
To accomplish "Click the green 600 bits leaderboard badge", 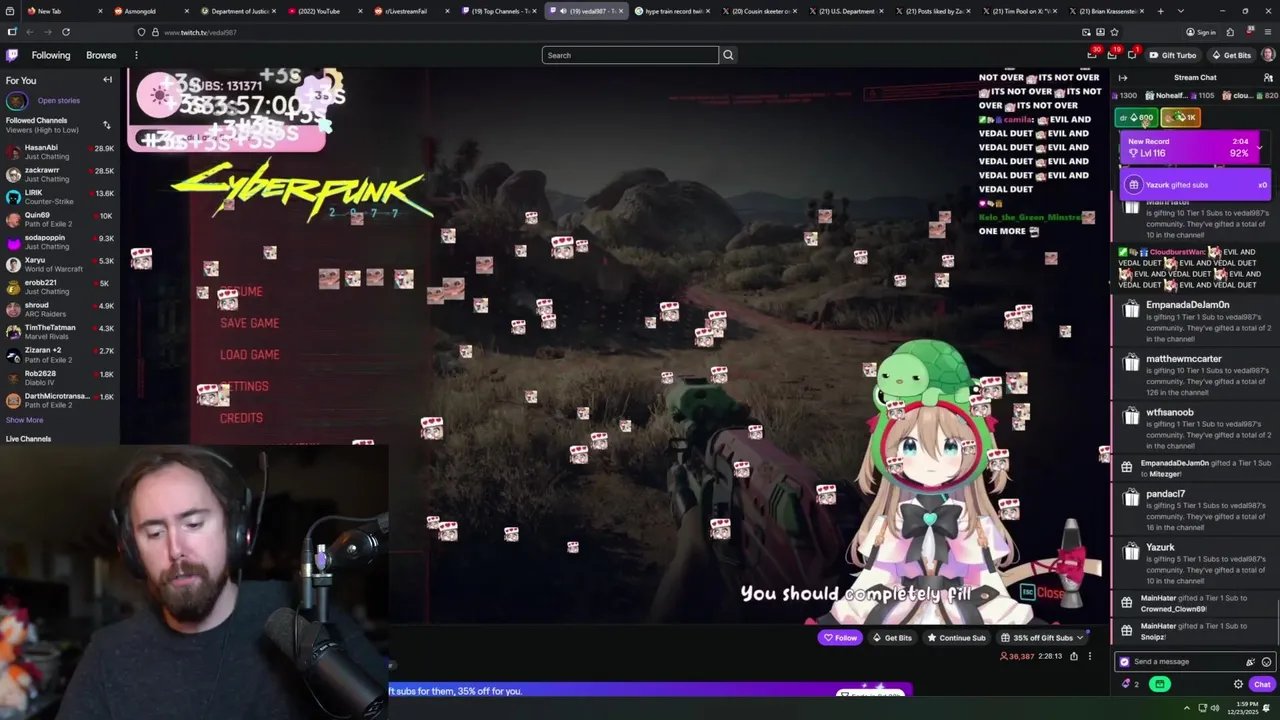I will click(x=1137, y=118).
